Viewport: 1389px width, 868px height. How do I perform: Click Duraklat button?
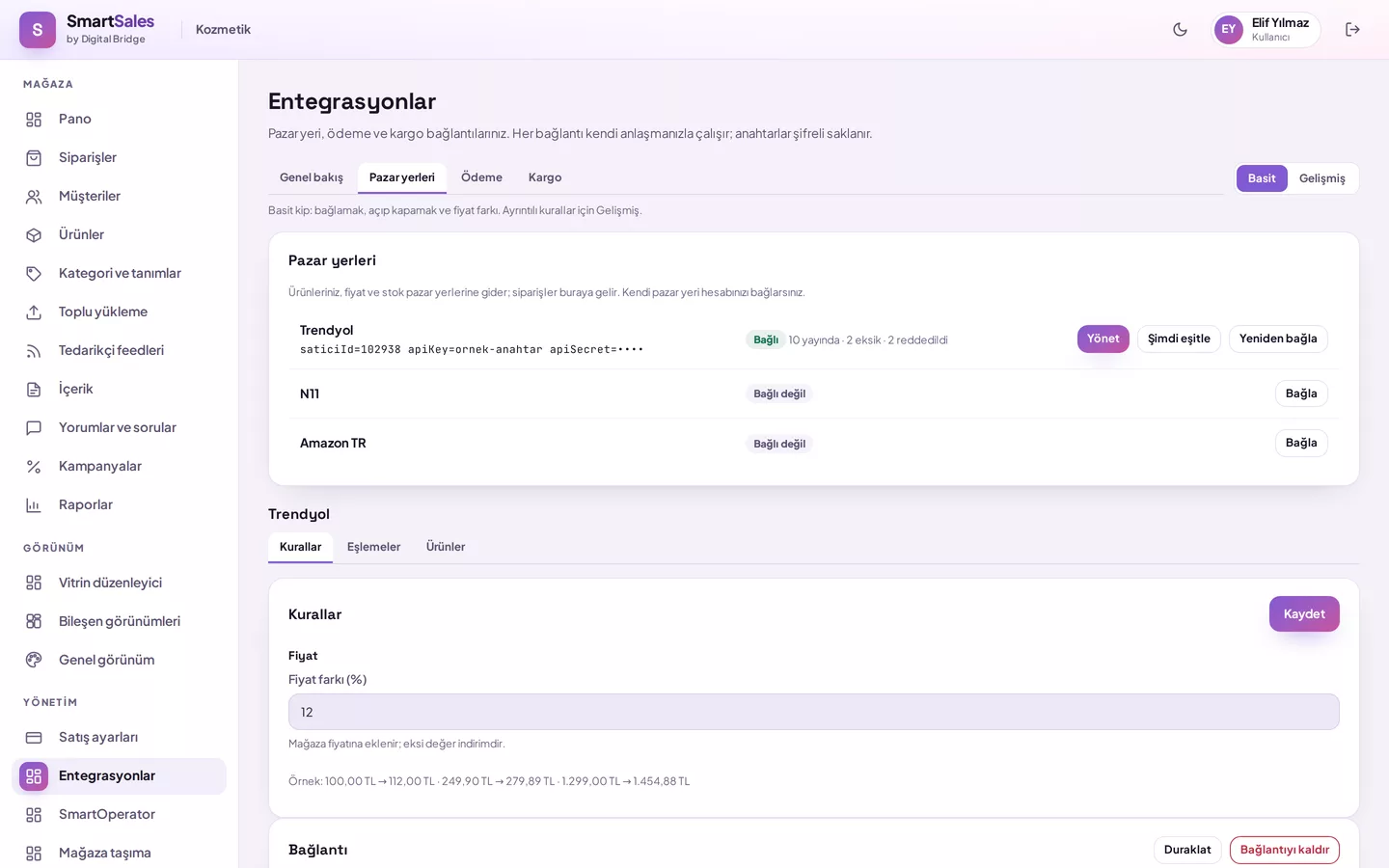[x=1187, y=850]
